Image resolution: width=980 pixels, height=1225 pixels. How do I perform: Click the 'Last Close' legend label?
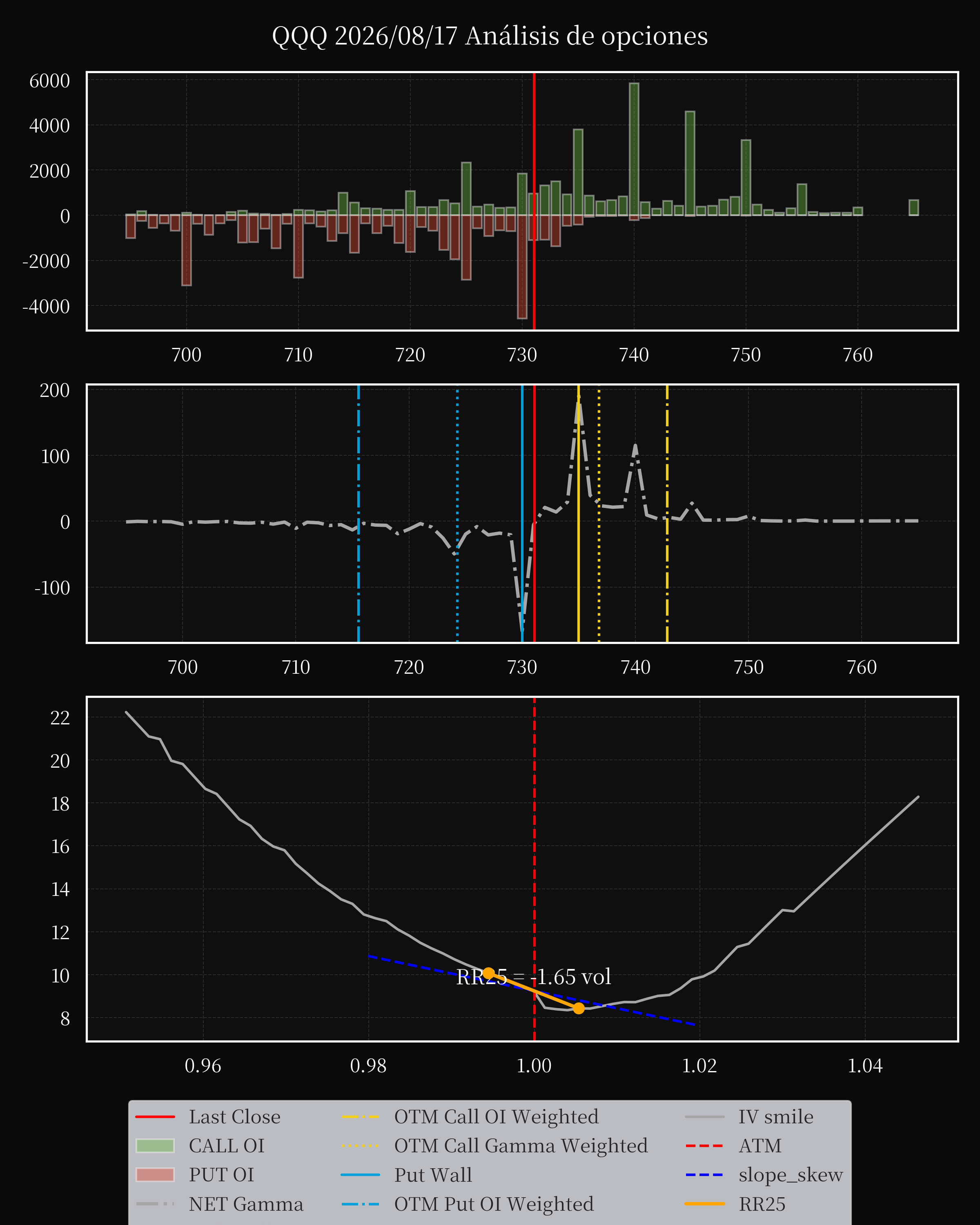[x=235, y=1117]
